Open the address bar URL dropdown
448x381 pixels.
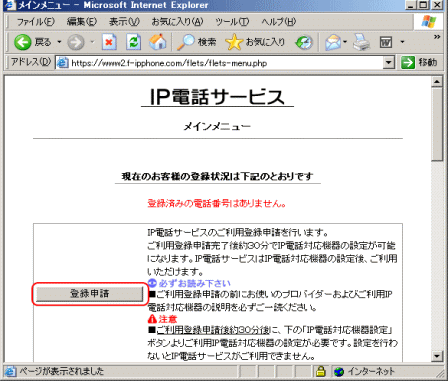[388, 63]
